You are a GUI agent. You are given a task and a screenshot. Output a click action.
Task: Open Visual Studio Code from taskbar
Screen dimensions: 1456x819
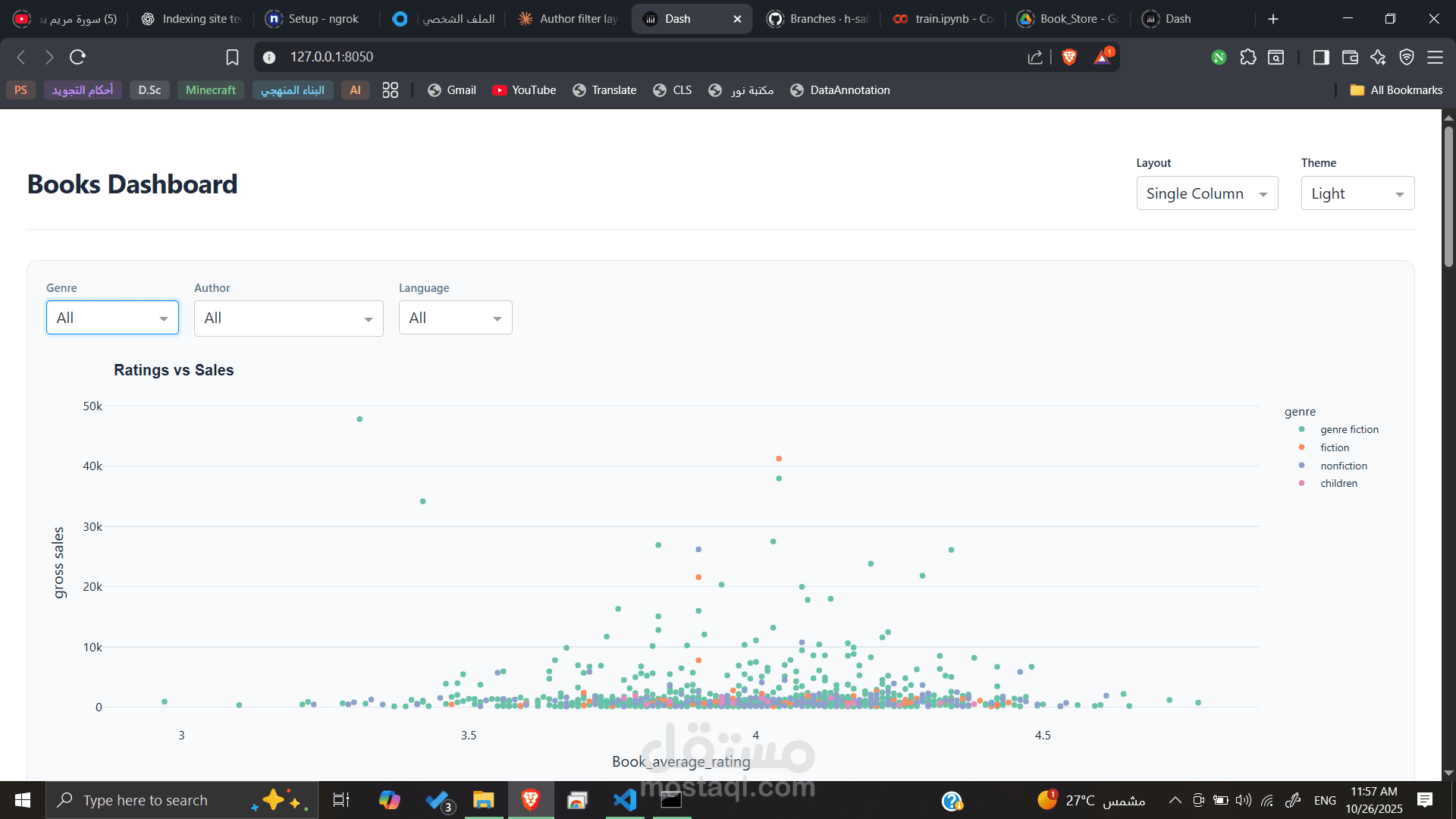(x=624, y=800)
